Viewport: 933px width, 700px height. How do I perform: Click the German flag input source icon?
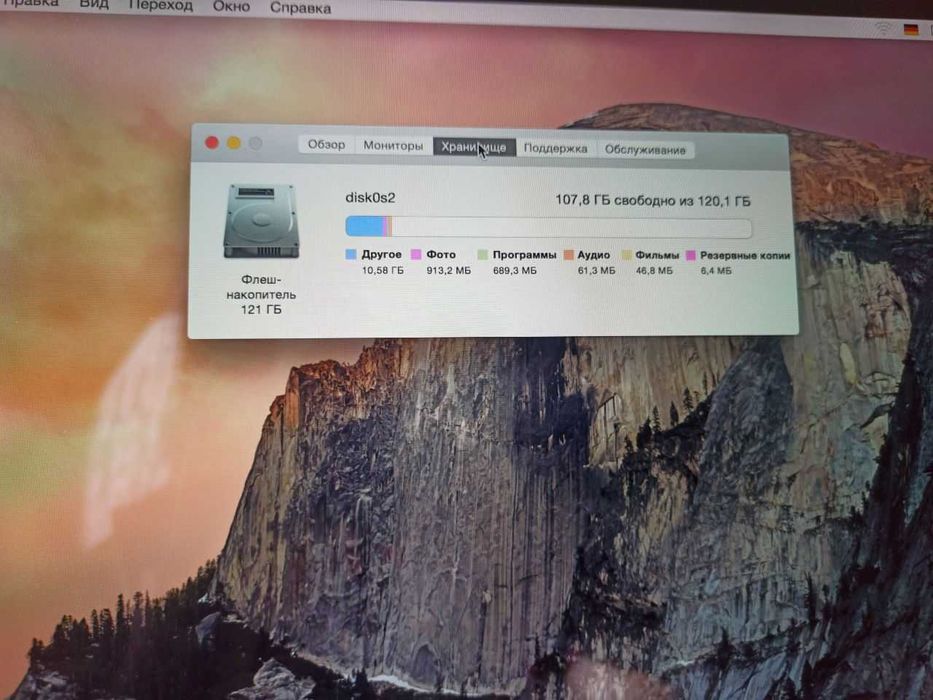[910, 30]
